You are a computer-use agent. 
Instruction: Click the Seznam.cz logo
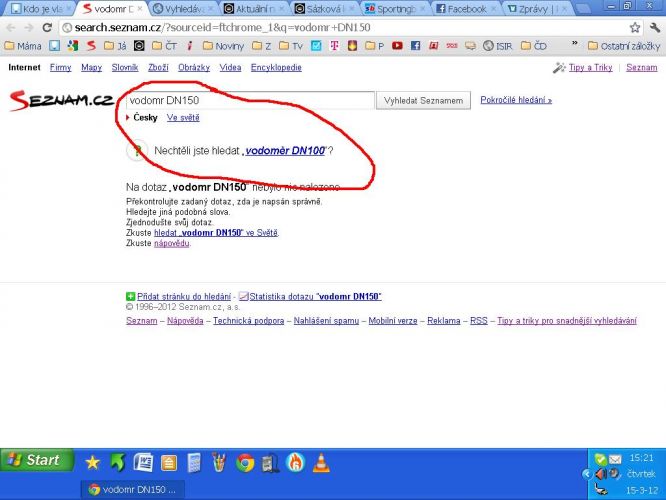(61, 100)
